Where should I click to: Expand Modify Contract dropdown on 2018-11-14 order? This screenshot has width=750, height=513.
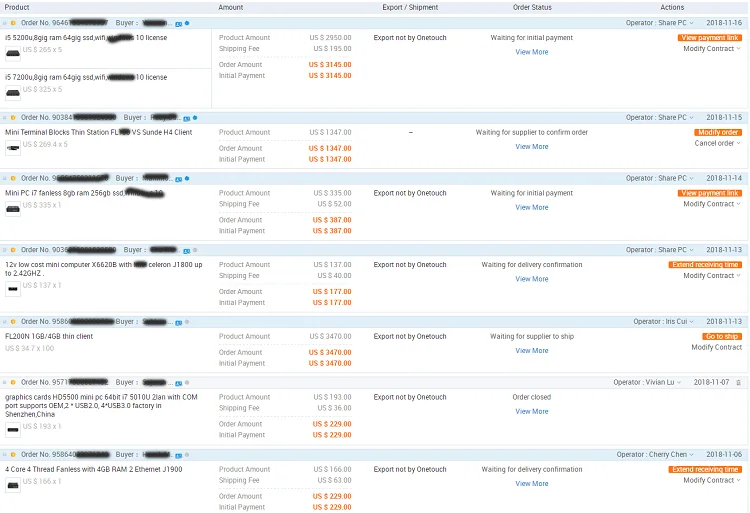click(739, 205)
